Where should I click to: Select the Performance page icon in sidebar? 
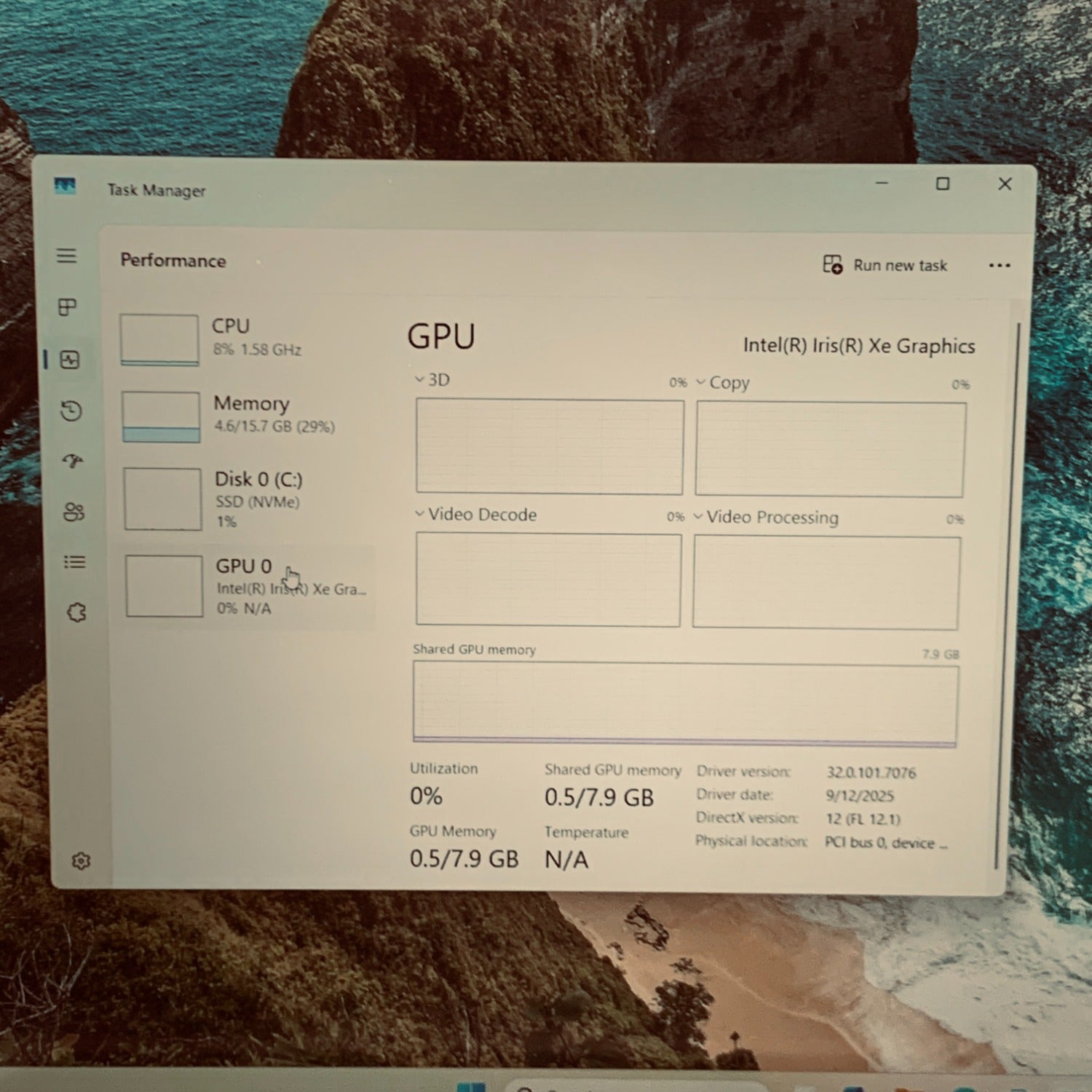(69, 360)
